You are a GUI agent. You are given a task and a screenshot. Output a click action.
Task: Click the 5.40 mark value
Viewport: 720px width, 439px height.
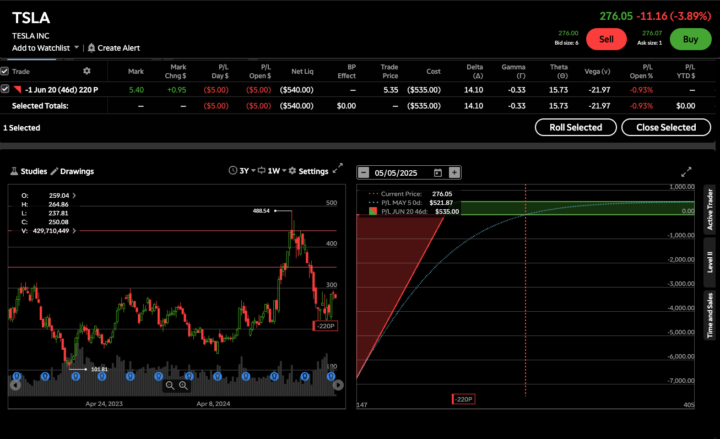(136, 90)
